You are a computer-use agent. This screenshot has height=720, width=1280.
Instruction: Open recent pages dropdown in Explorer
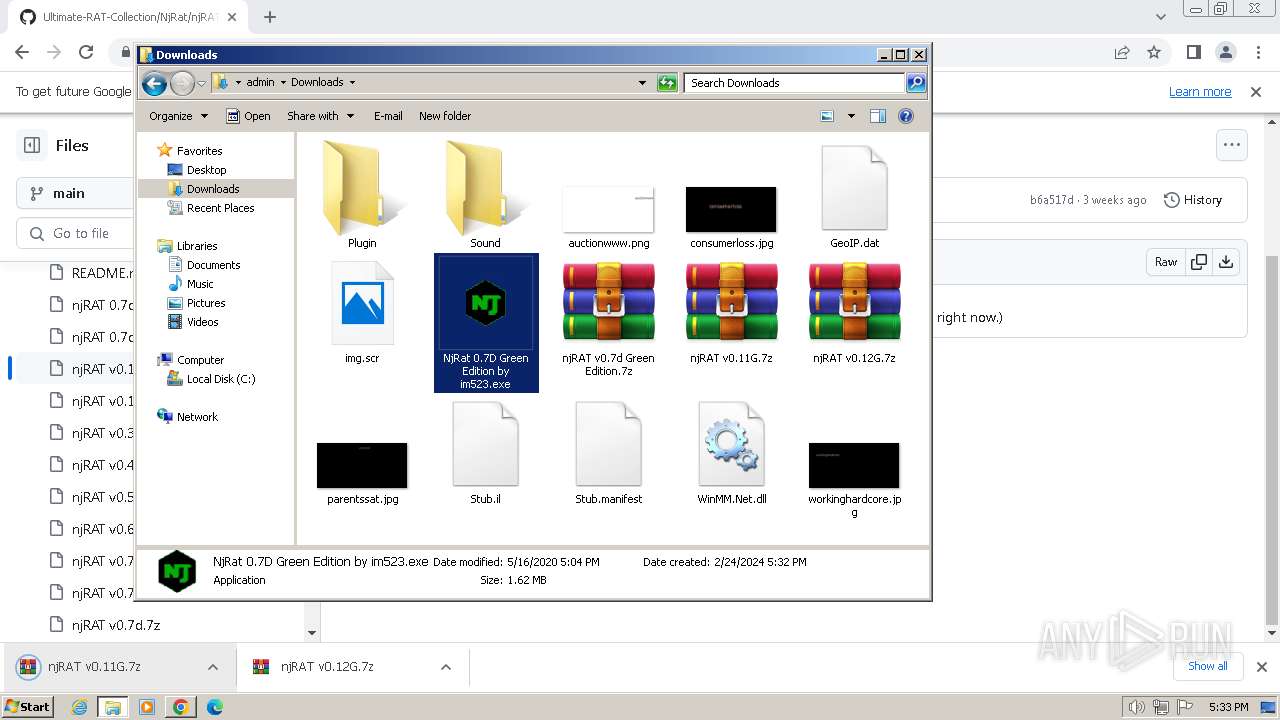(202, 83)
